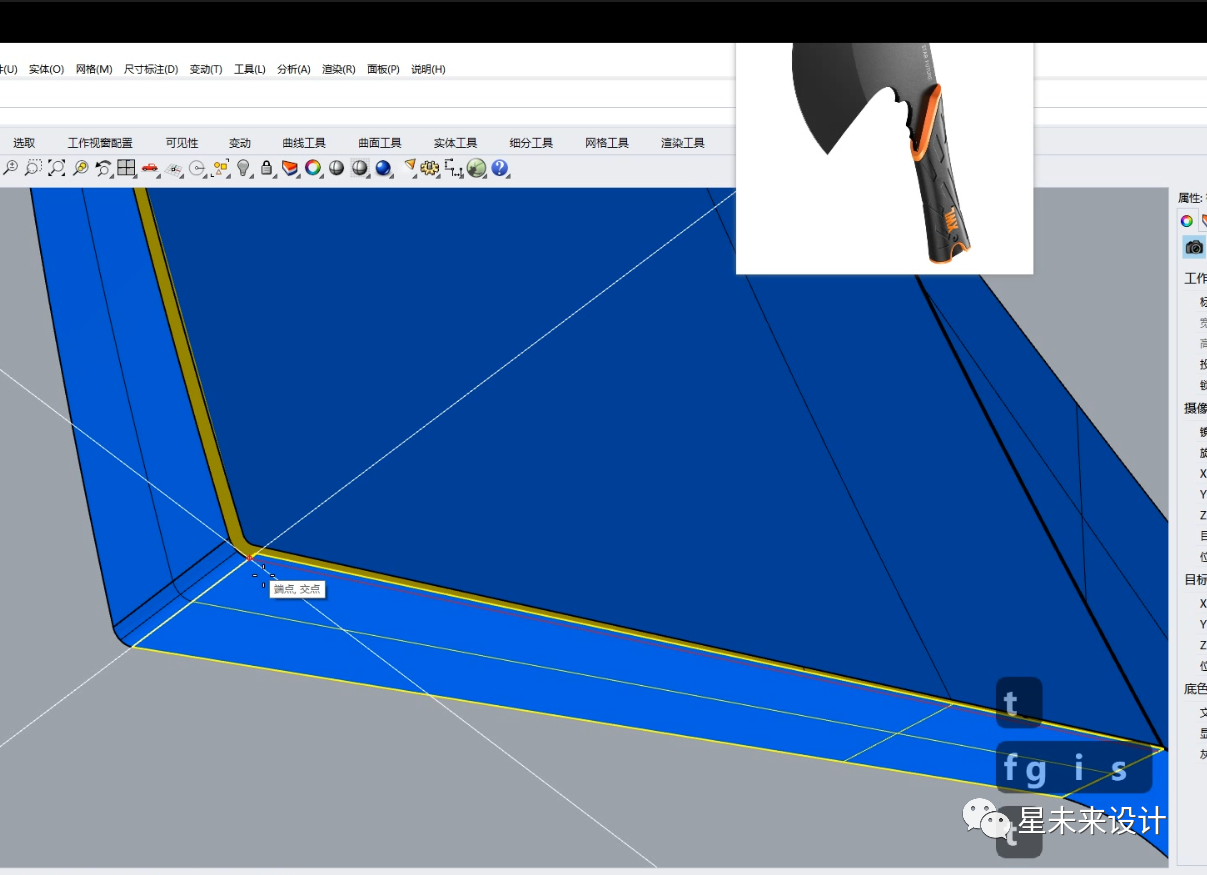The image size is (1207, 875).
Task: Open the 尺寸标注(D) menu
Action: pyautogui.click(x=151, y=69)
